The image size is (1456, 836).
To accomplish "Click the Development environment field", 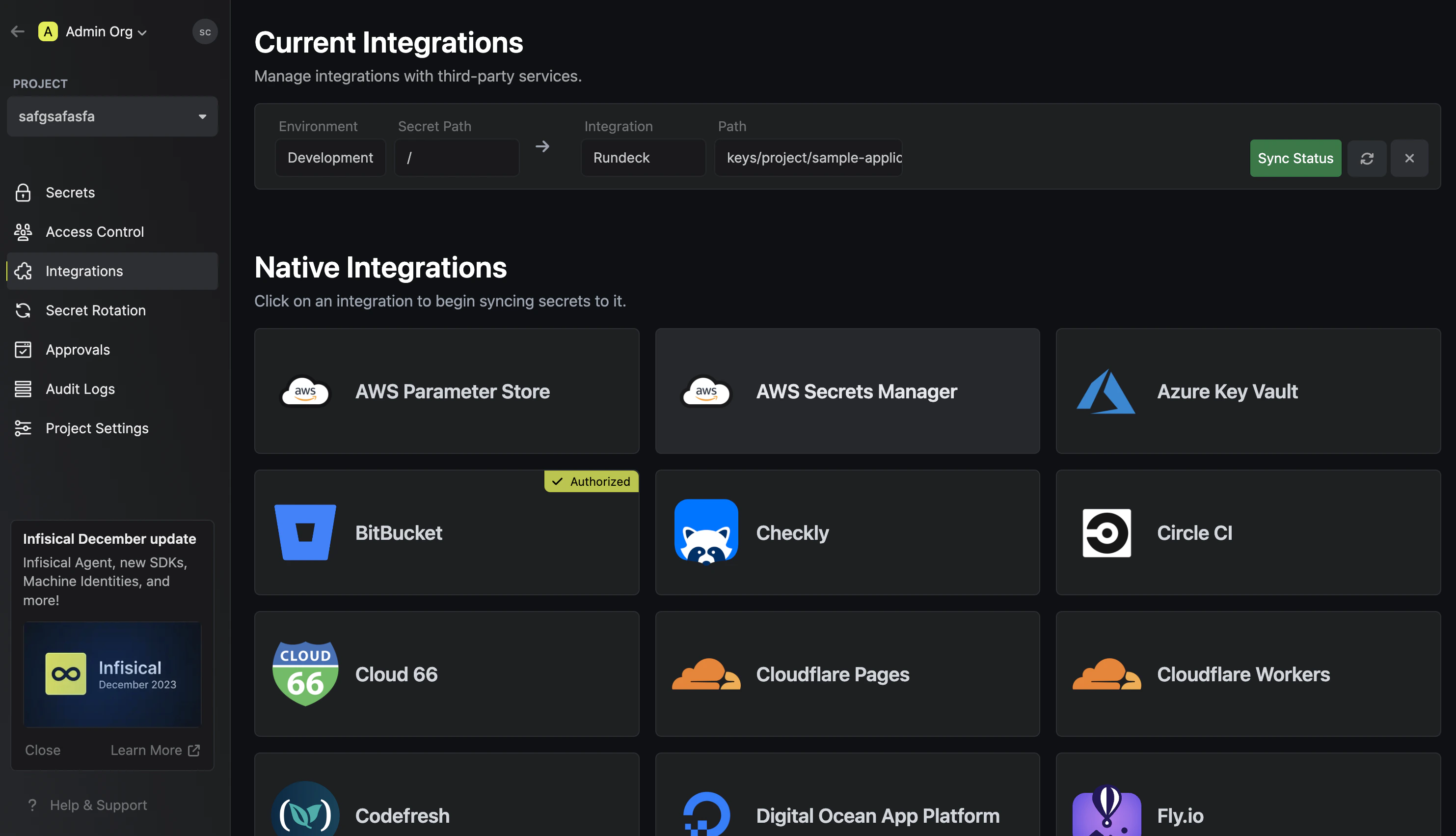I will [330, 157].
